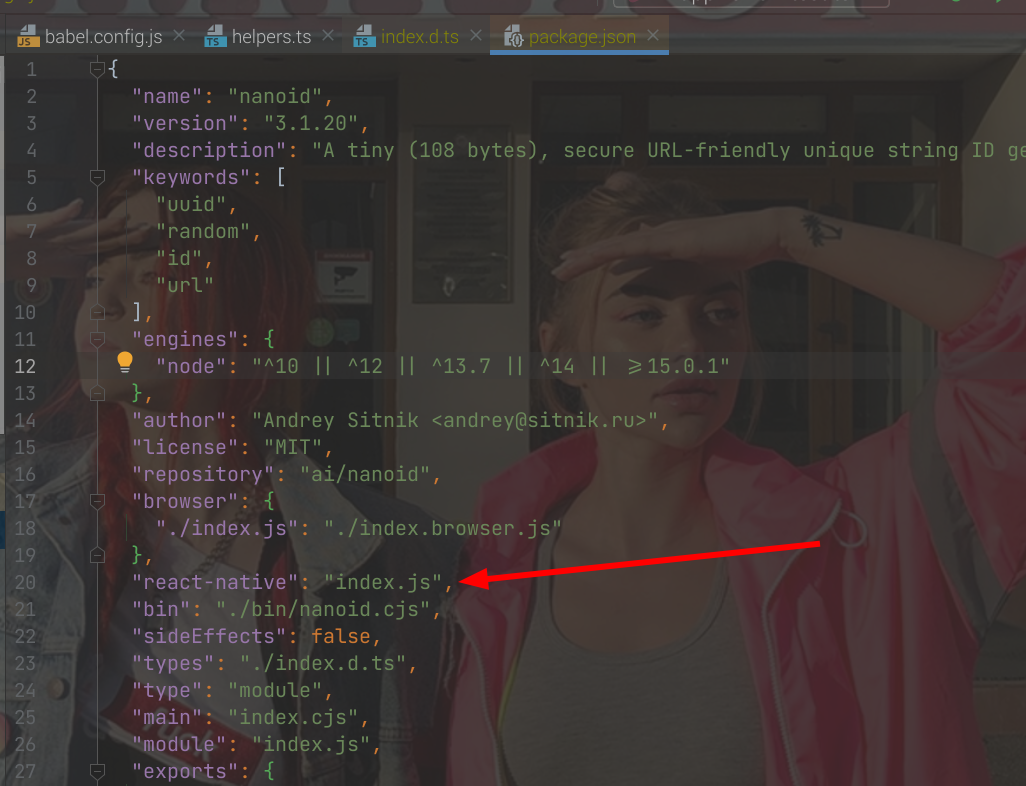Select the package.json tab
Screen dimensions: 1026x786
click(582, 37)
